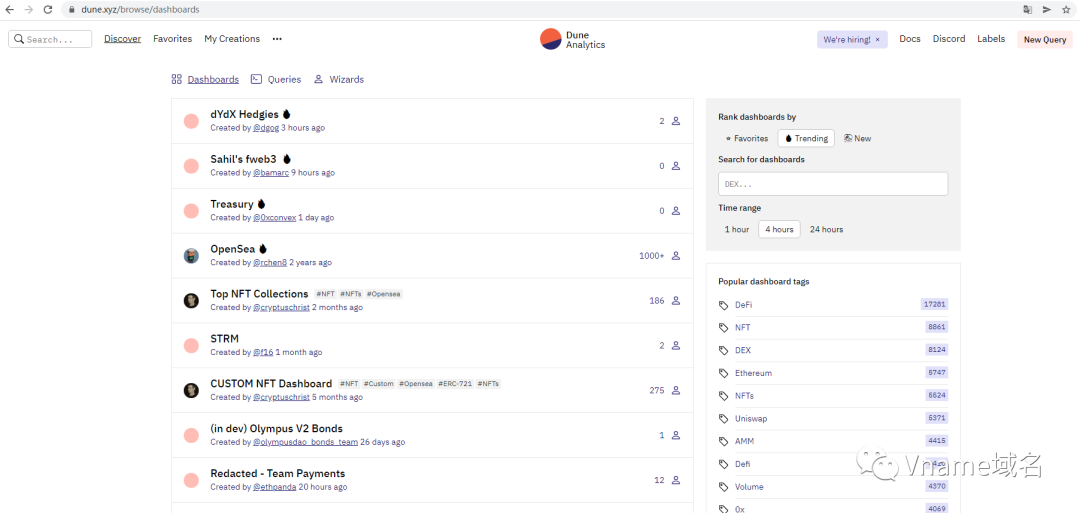This screenshot has width=1080, height=513.
Task: Click the Queries terminal icon
Action: coord(256,79)
